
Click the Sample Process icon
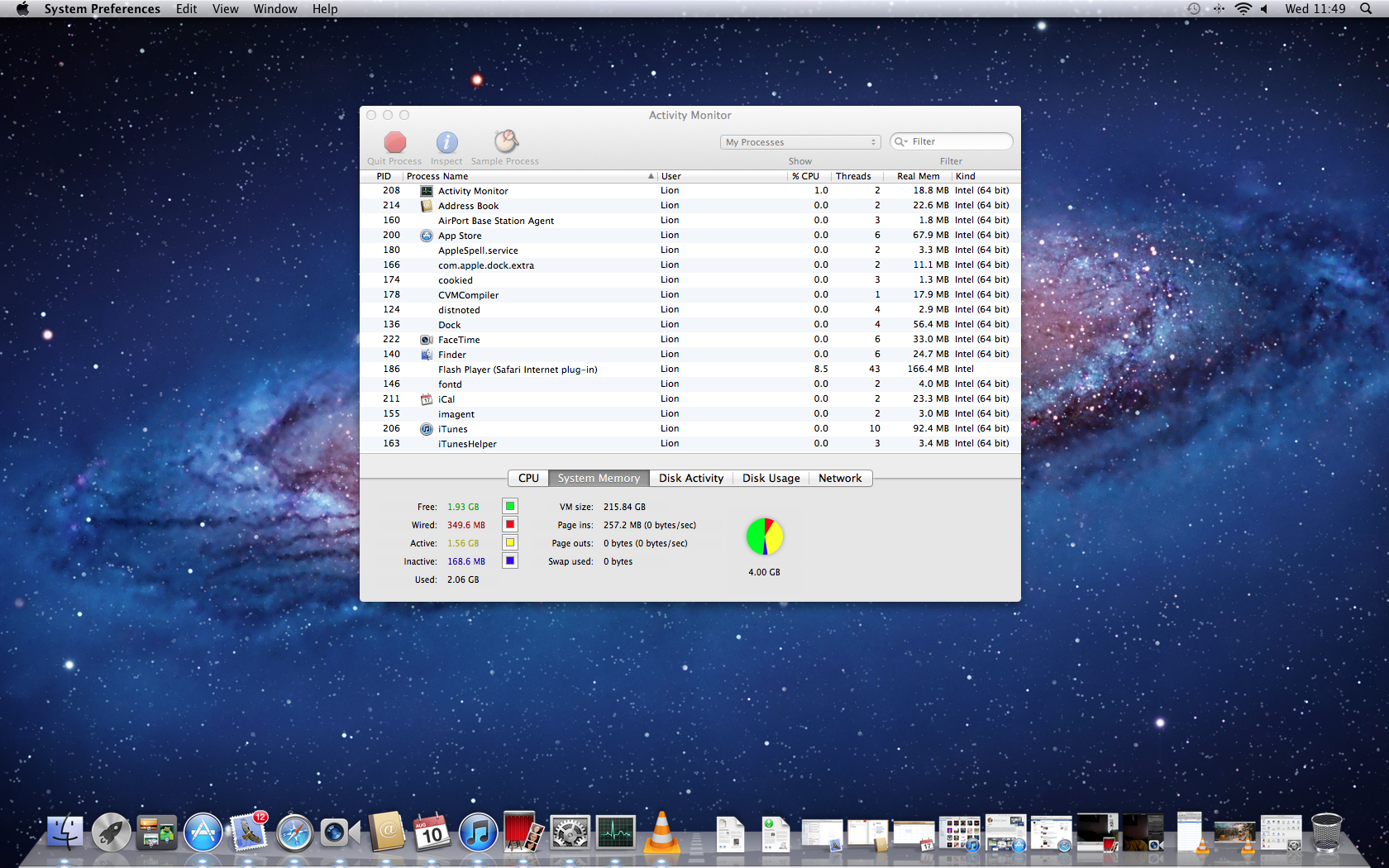(505, 142)
